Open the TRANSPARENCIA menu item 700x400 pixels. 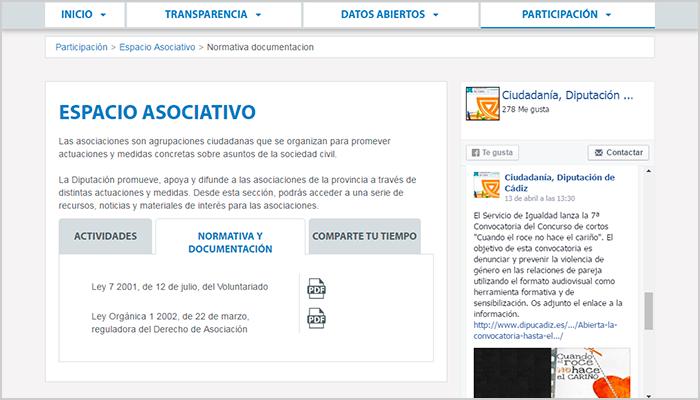pos(214,14)
